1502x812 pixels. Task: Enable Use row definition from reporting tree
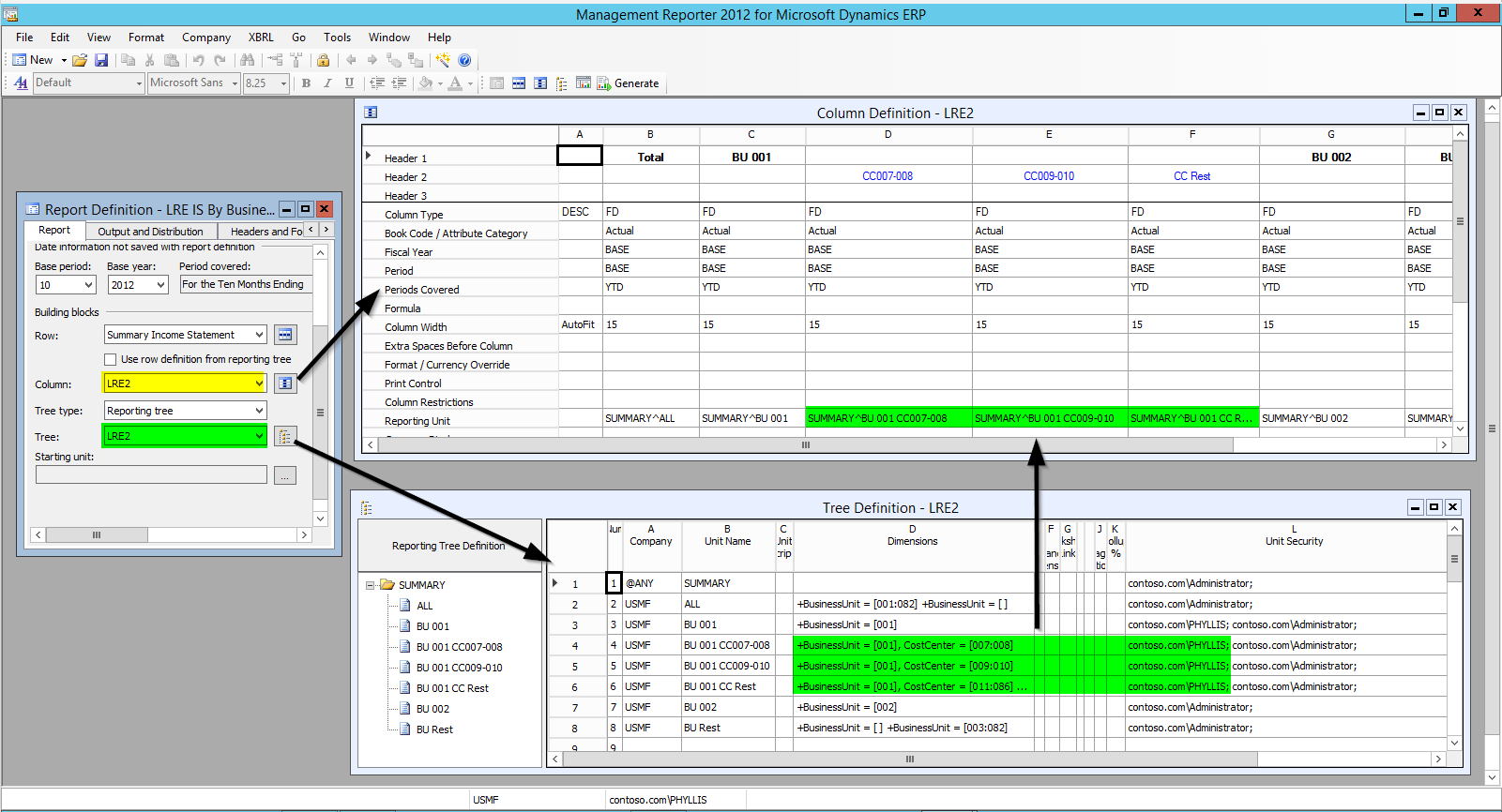111,359
